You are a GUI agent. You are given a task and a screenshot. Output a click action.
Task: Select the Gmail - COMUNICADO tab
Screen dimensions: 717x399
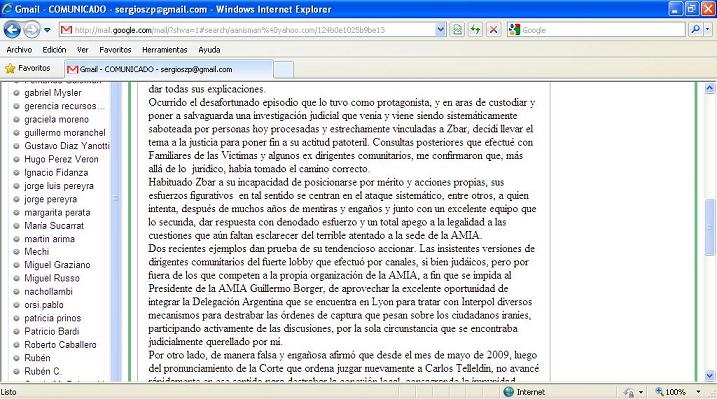(169, 69)
